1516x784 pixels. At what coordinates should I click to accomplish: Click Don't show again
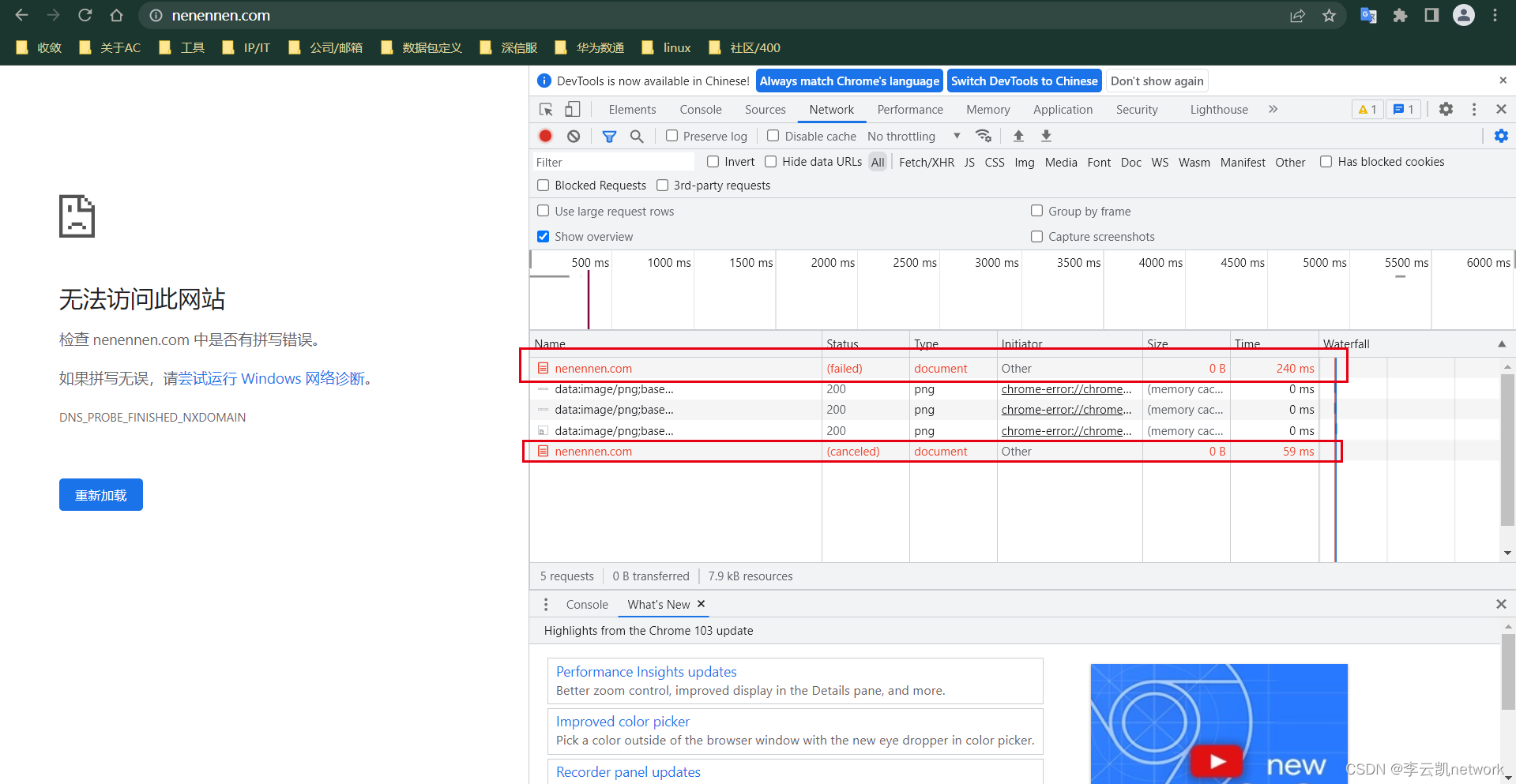(x=1157, y=81)
